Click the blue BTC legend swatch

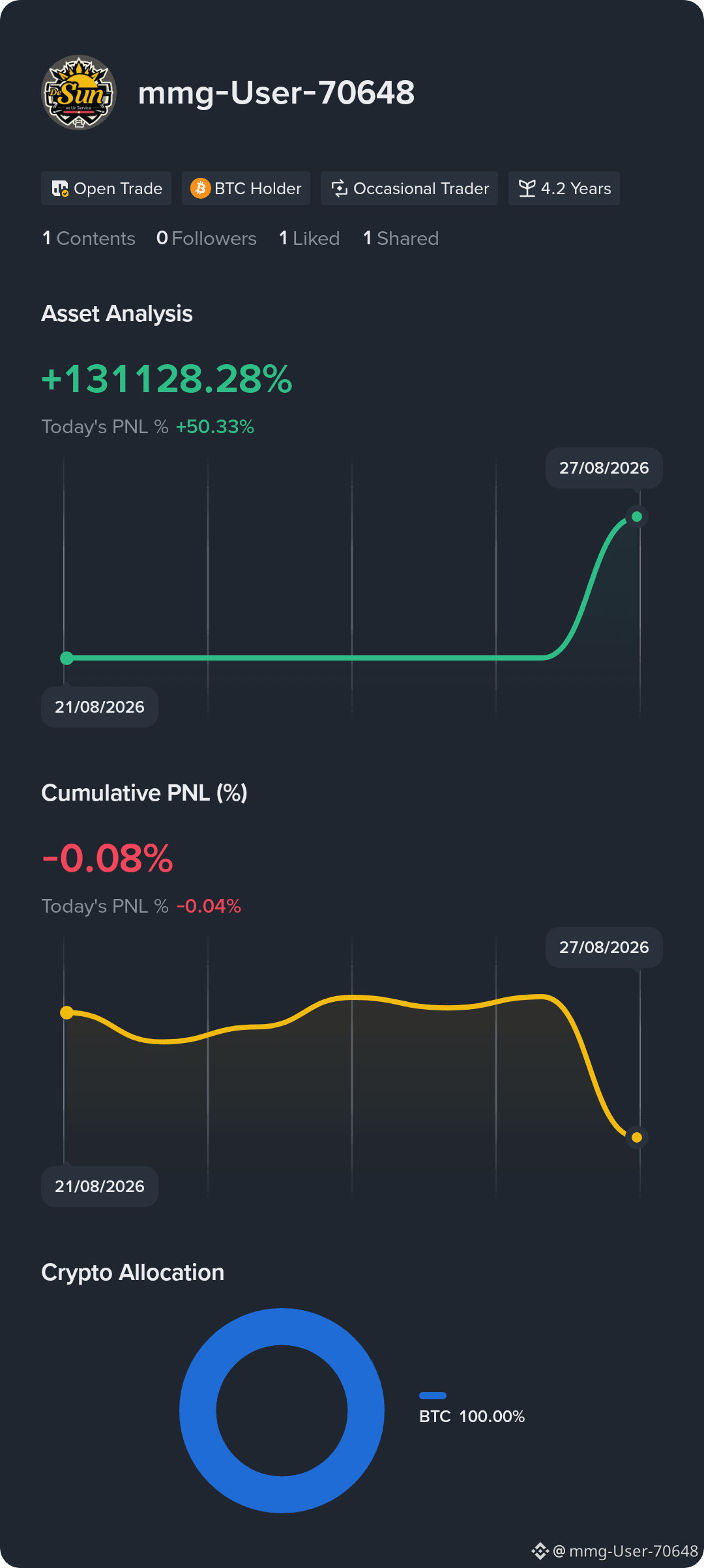tap(433, 1395)
